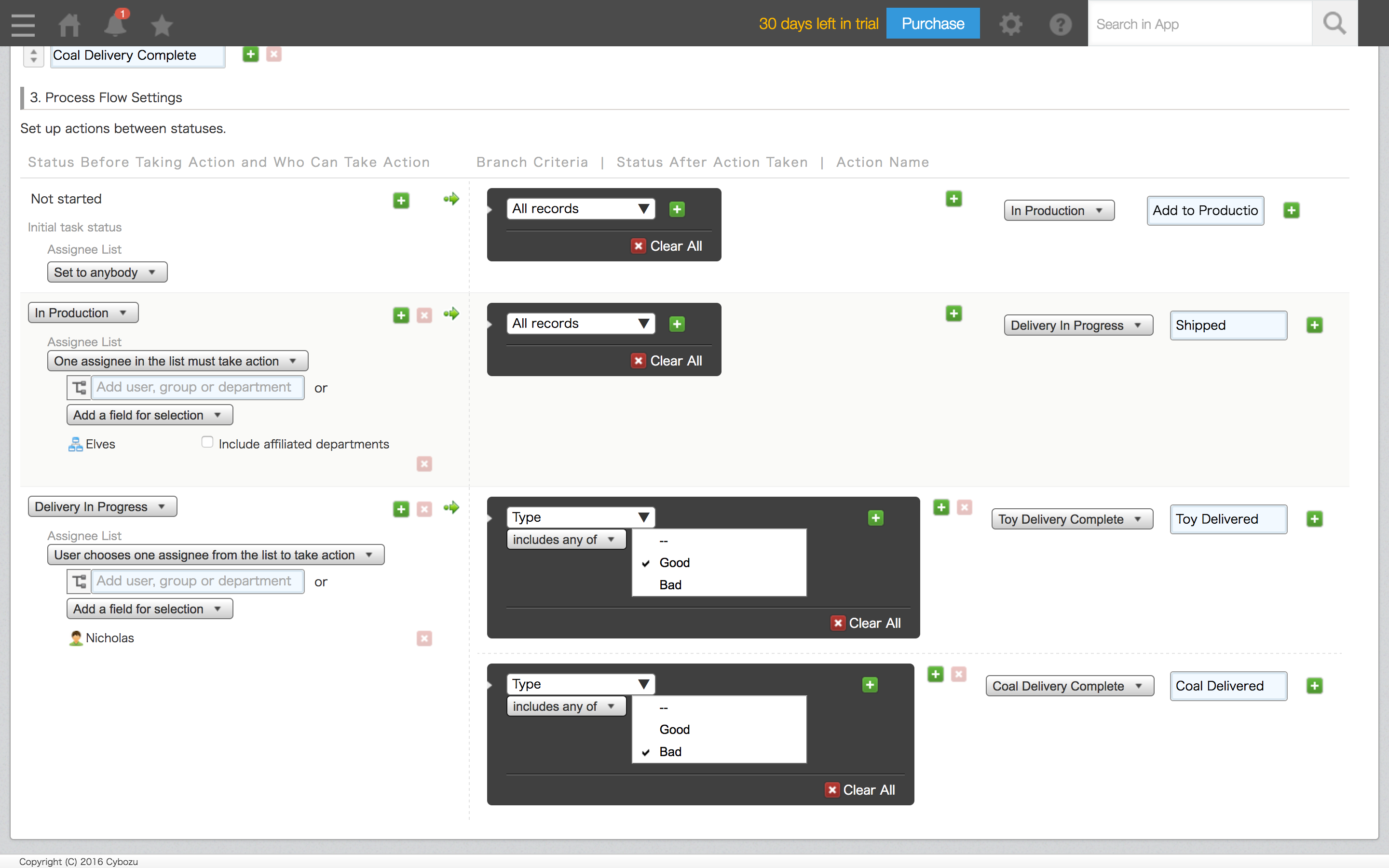Screen dimensions: 1389x868
Task: Add a condition to the Coal Delivery Type criteria
Action: tap(870, 684)
